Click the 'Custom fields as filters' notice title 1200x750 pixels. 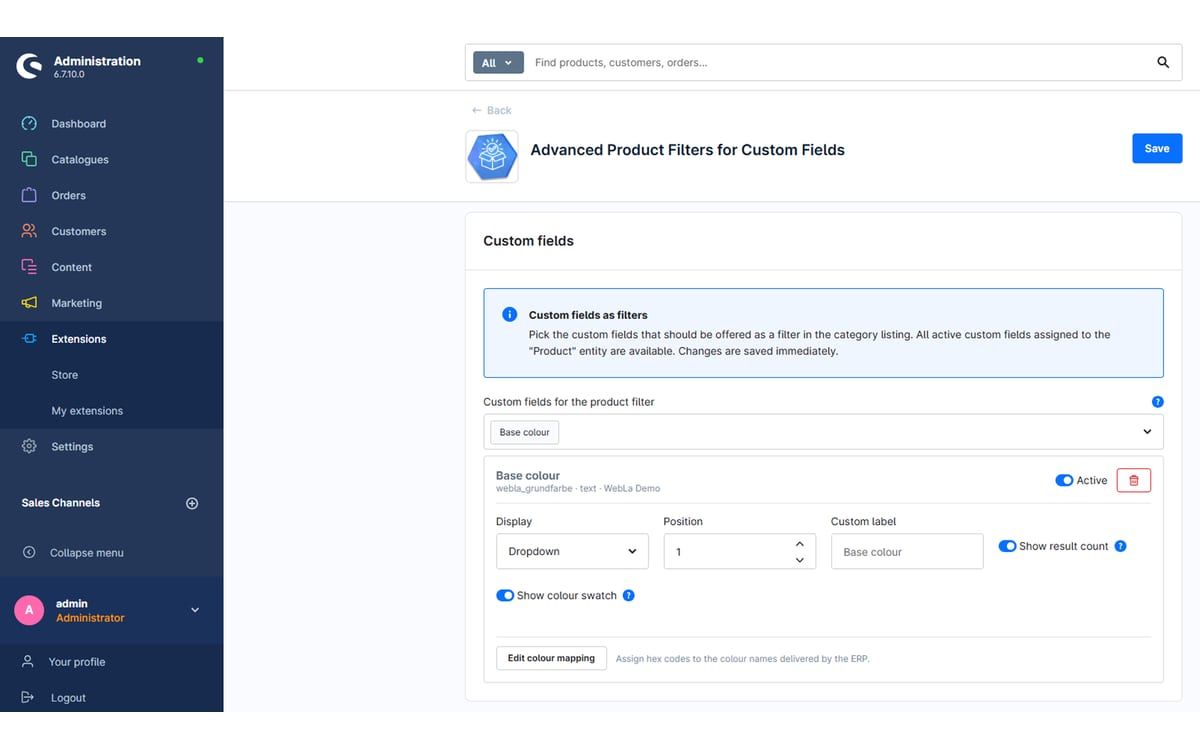[588, 315]
